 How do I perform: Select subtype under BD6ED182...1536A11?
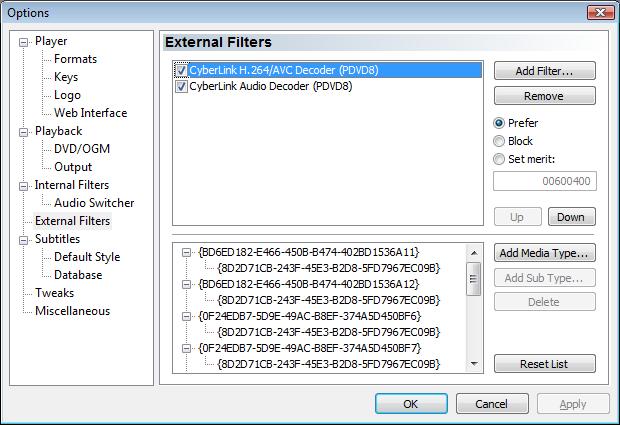coord(329,268)
